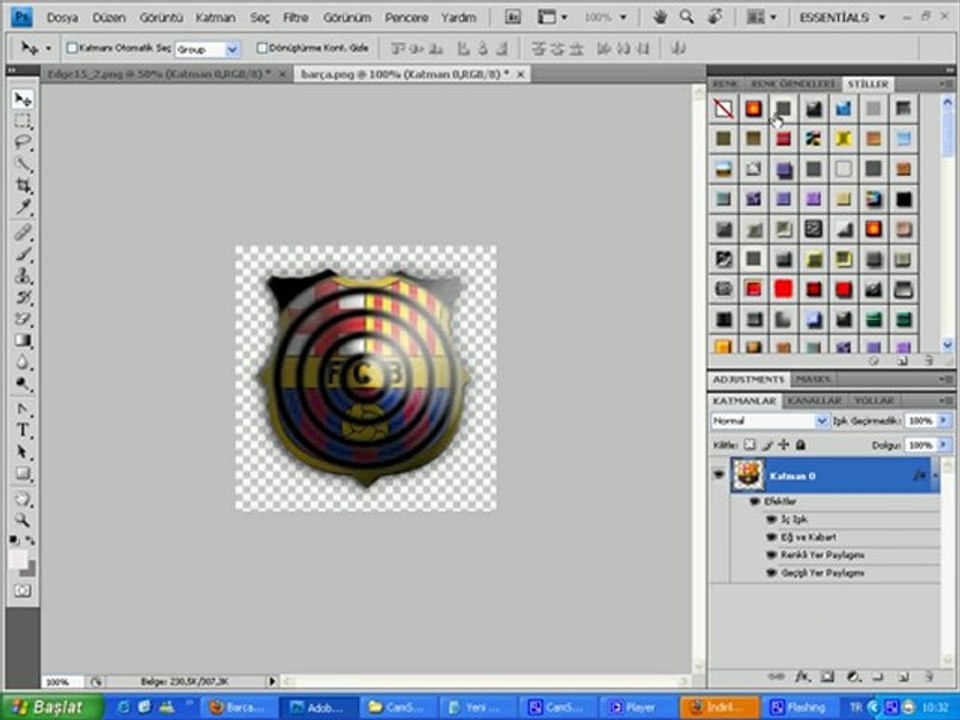
Task: Toggle Efektler visibility eye
Action: tap(754, 501)
